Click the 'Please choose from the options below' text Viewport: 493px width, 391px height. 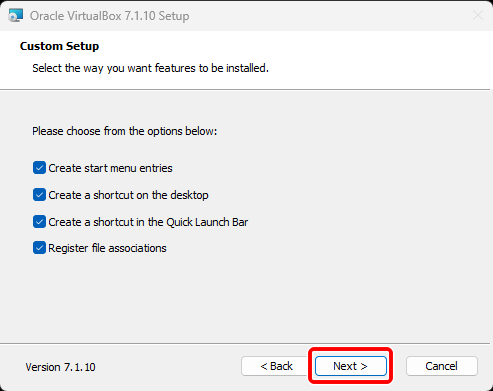pyautogui.click(x=124, y=131)
